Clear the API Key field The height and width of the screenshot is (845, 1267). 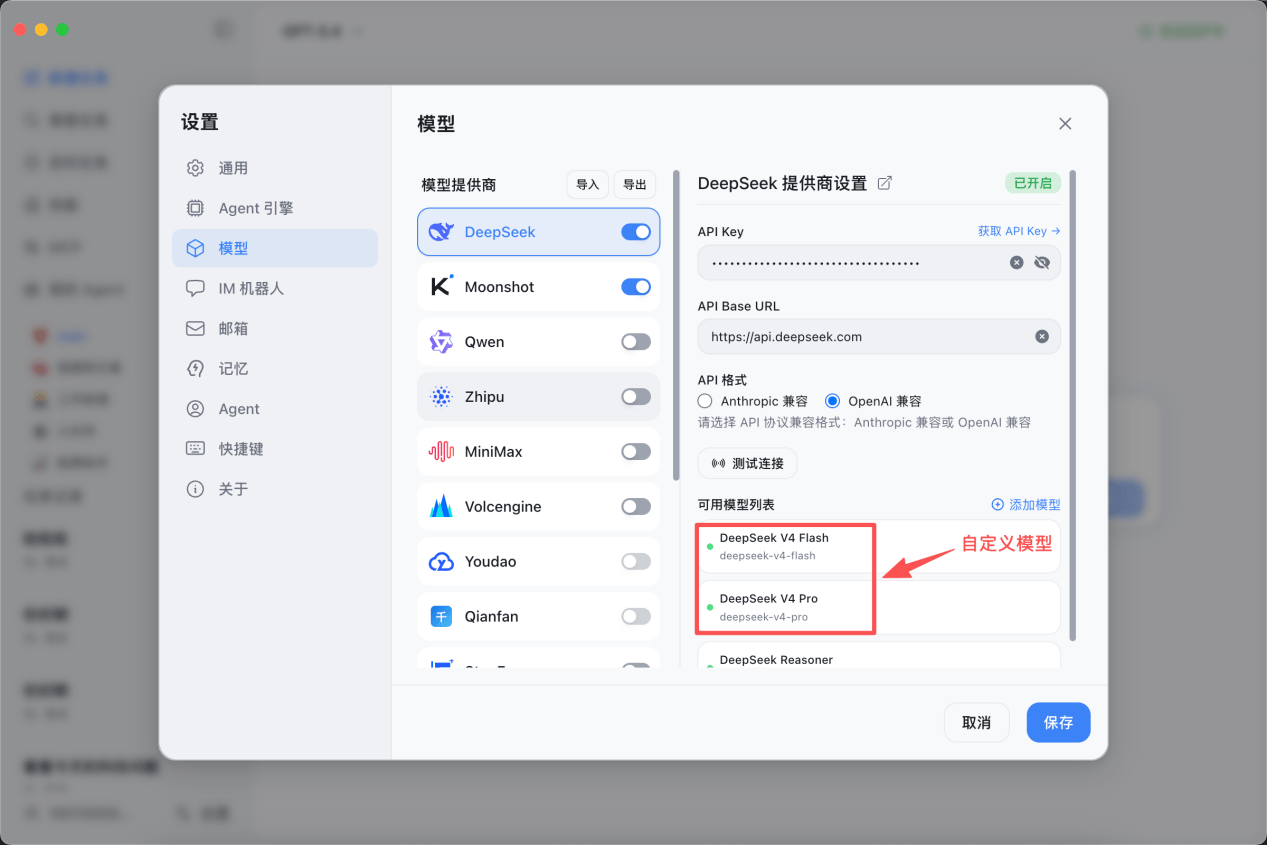pyautogui.click(x=1017, y=263)
